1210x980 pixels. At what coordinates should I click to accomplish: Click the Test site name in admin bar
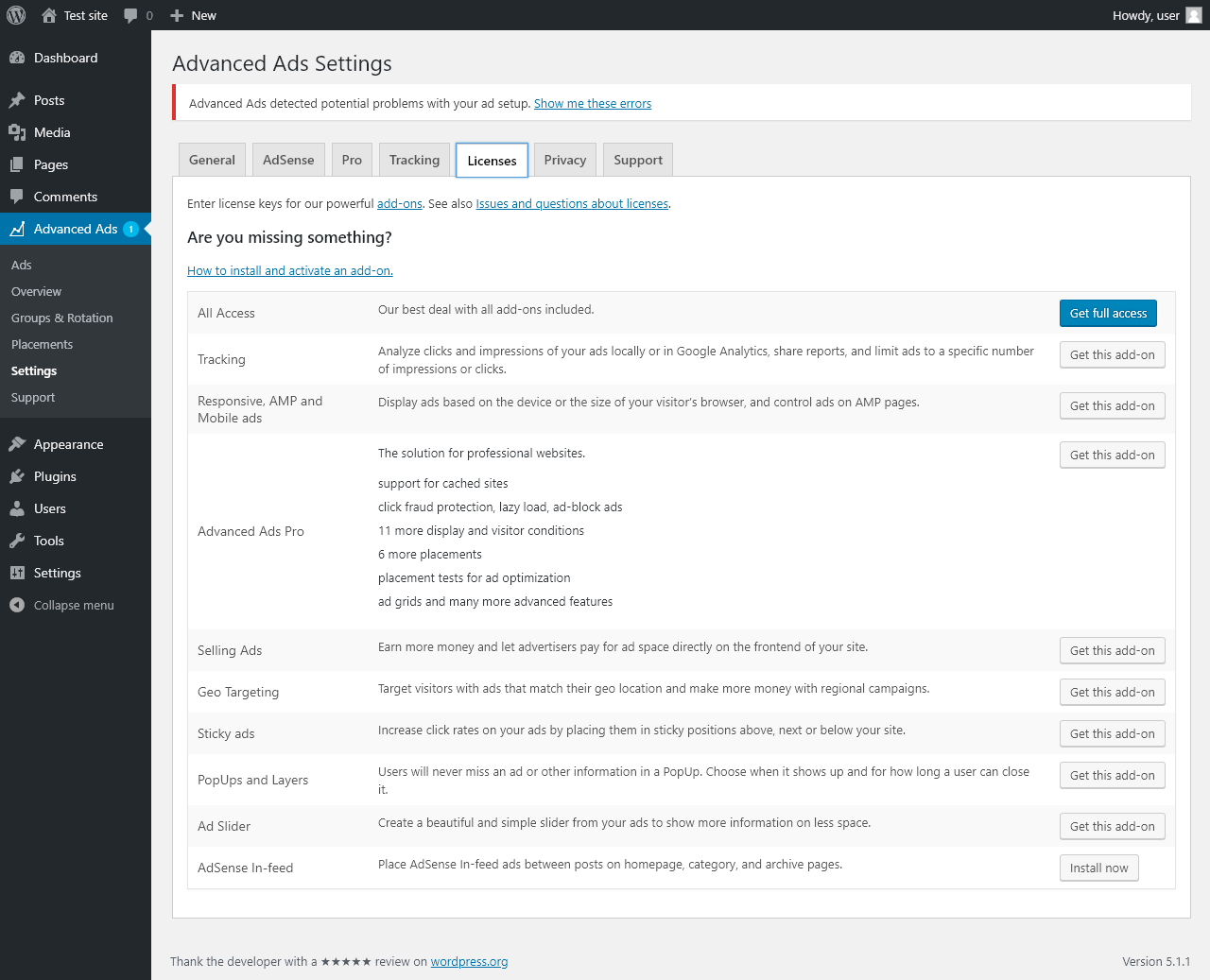86,15
